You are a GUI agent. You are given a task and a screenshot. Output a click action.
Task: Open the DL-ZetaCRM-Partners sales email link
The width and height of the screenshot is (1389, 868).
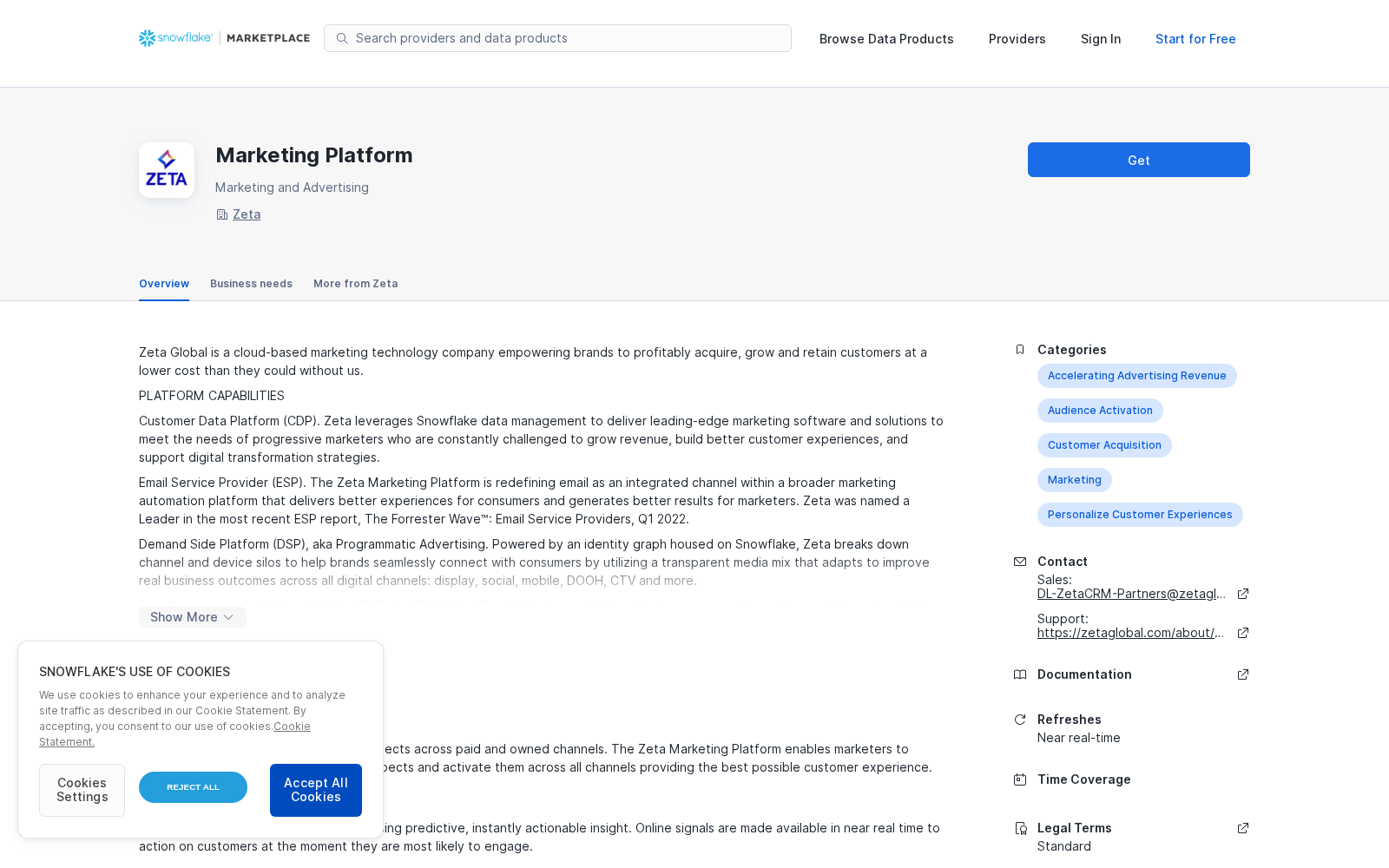tap(1132, 594)
